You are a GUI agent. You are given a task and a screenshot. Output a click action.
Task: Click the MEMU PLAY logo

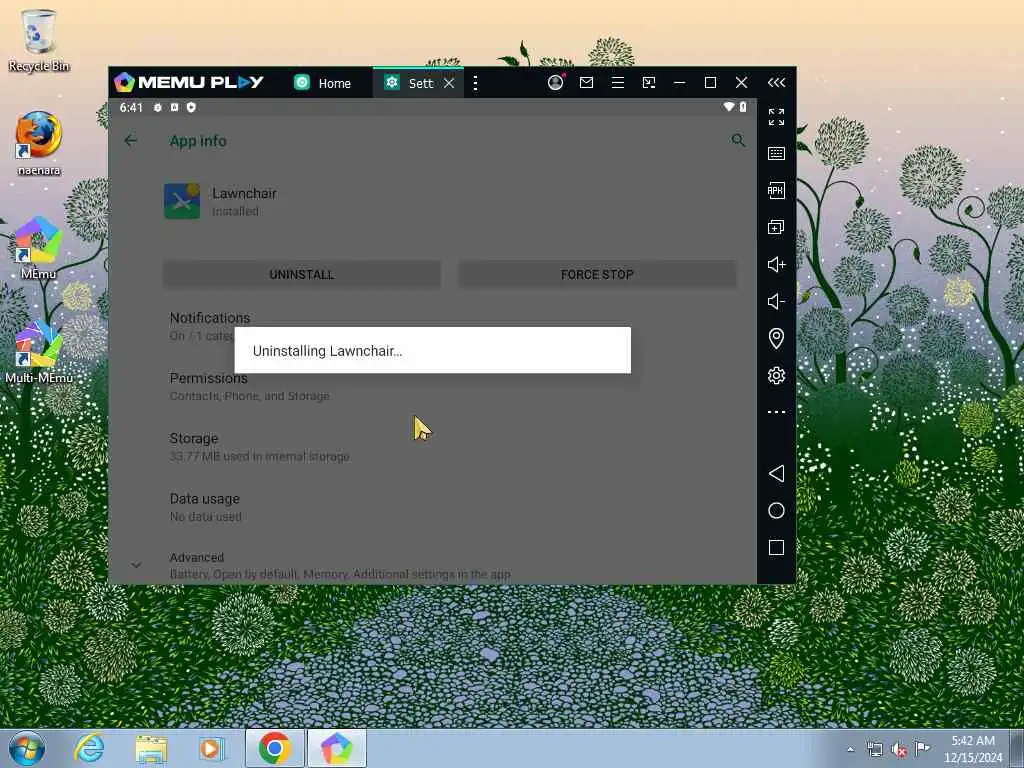189,82
